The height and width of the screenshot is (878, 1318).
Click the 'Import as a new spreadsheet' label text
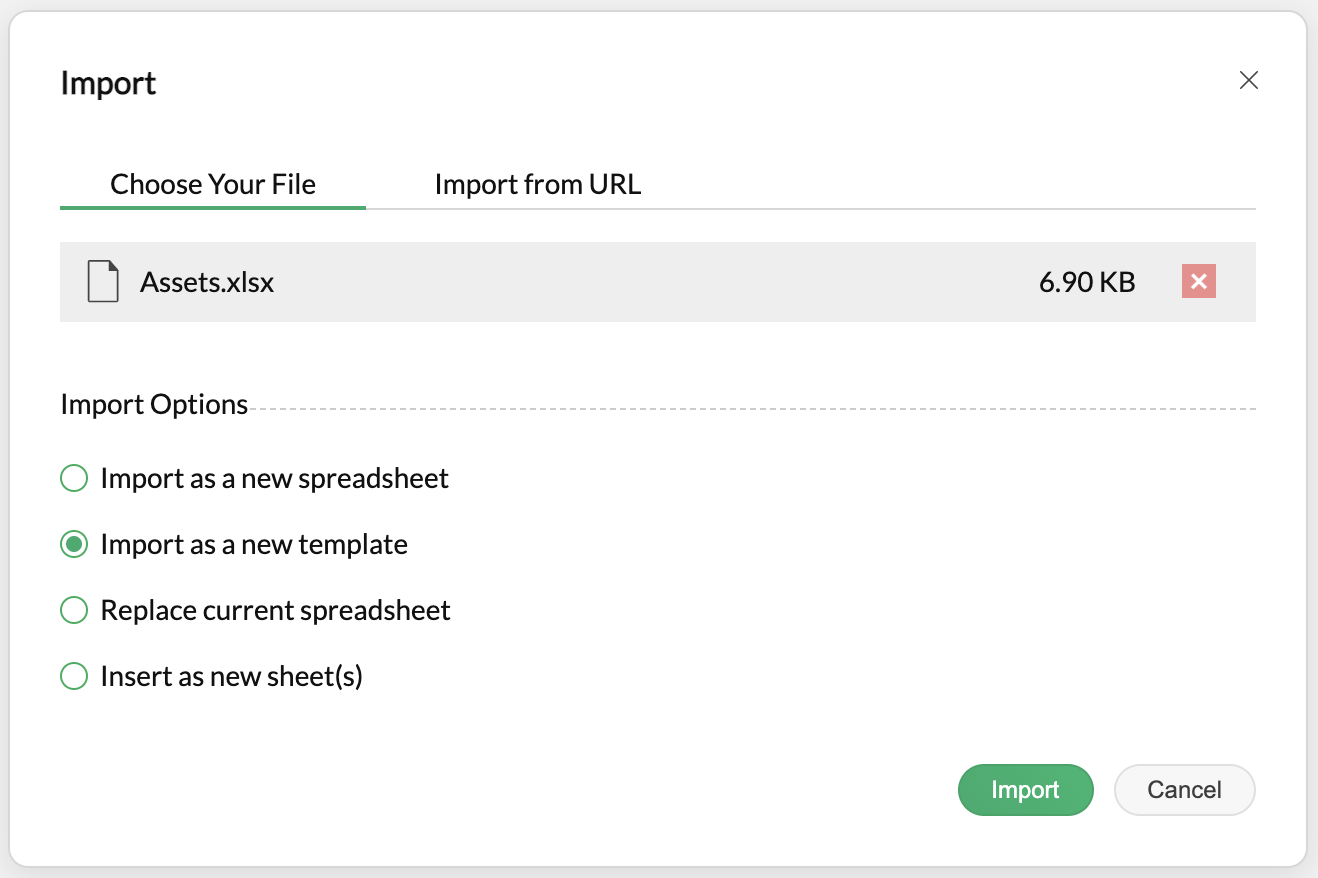(274, 479)
